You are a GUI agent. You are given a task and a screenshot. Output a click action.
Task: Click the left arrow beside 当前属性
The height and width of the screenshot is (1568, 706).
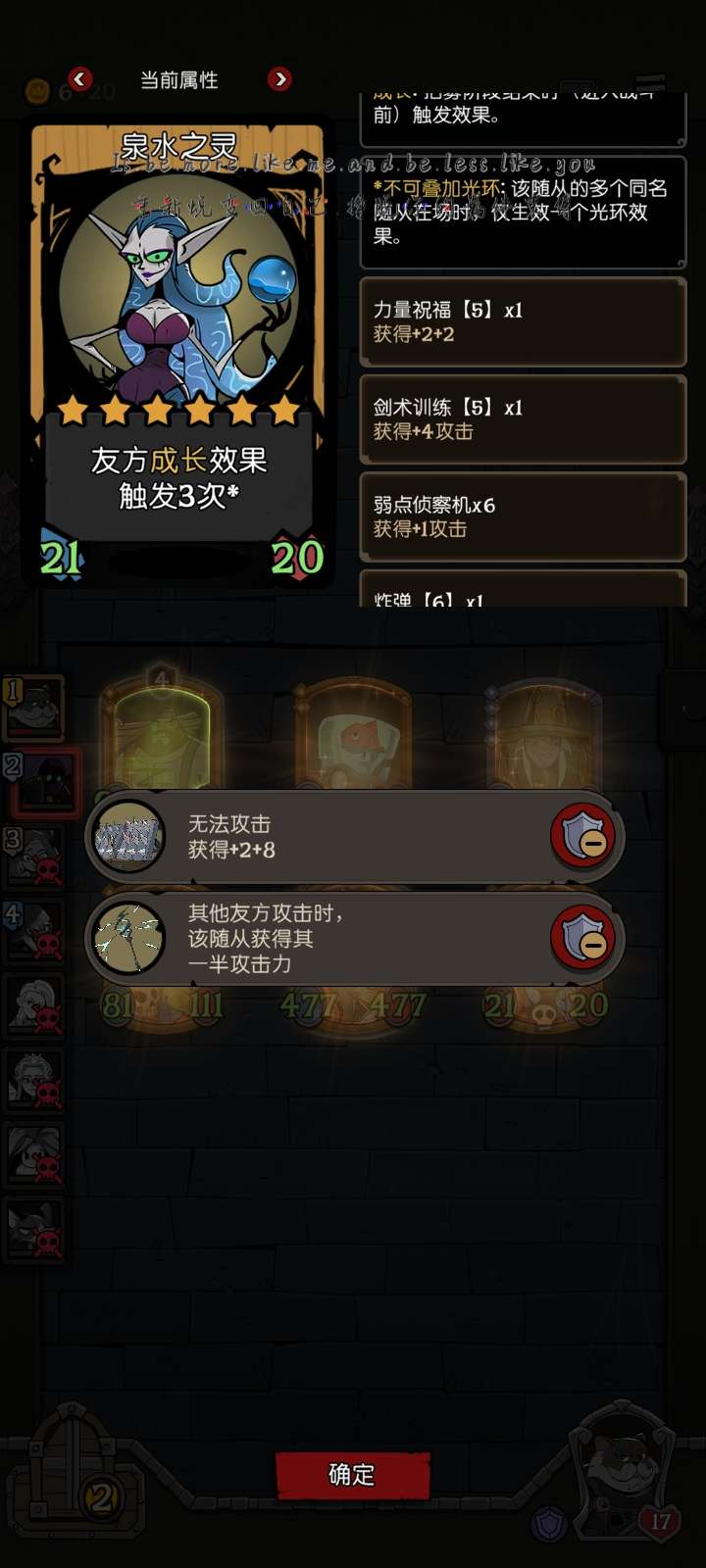(80, 78)
